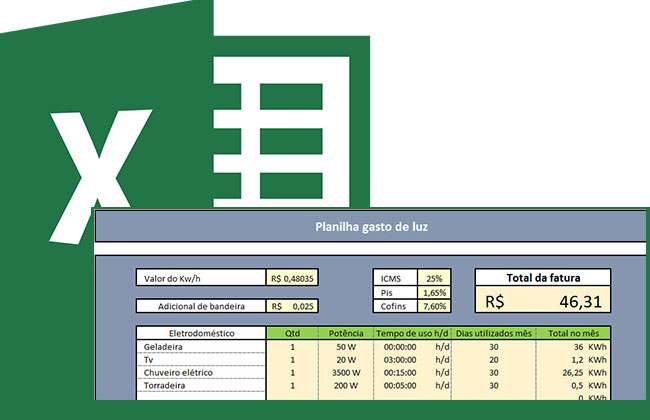The image size is (650, 420).
Task: Select the 'Eletrodoméstico' column header
Action: pos(201,333)
